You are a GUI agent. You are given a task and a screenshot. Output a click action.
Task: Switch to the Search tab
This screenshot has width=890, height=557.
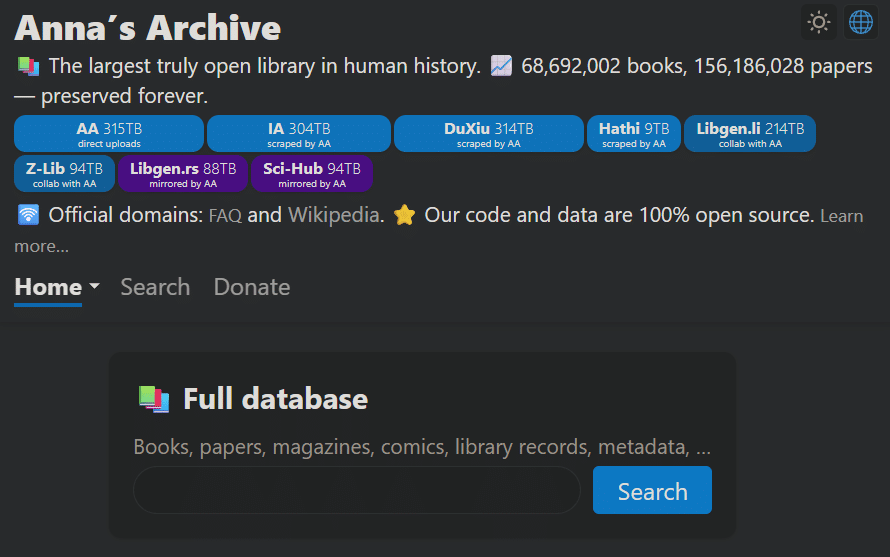point(155,287)
